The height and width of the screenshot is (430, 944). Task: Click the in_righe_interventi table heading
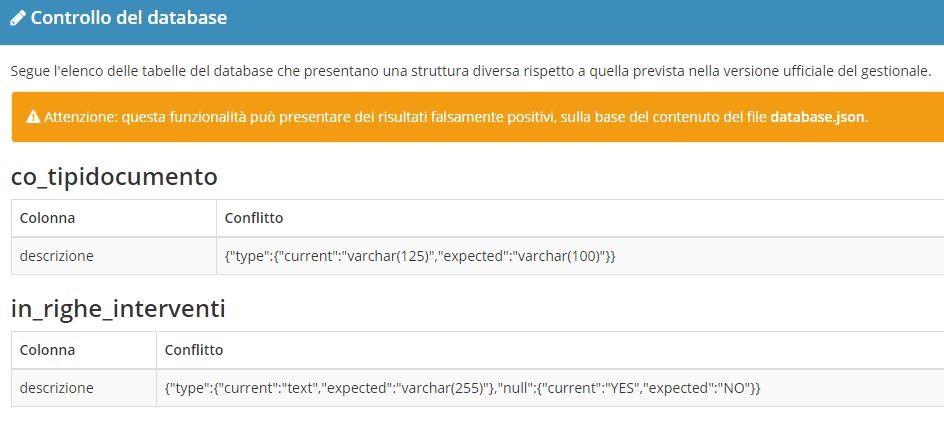pyautogui.click(x=118, y=309)
